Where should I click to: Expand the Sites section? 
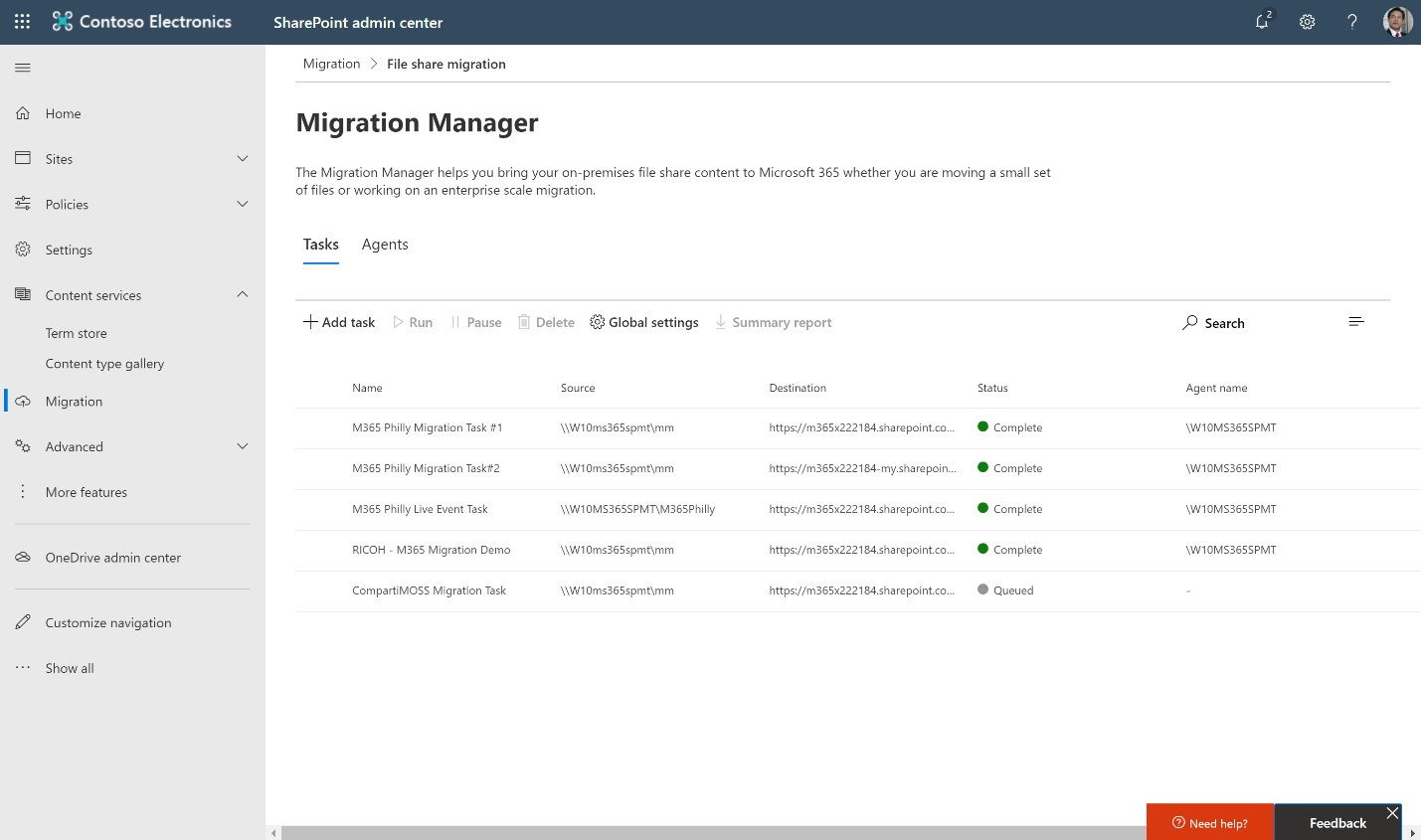(242, 158)
